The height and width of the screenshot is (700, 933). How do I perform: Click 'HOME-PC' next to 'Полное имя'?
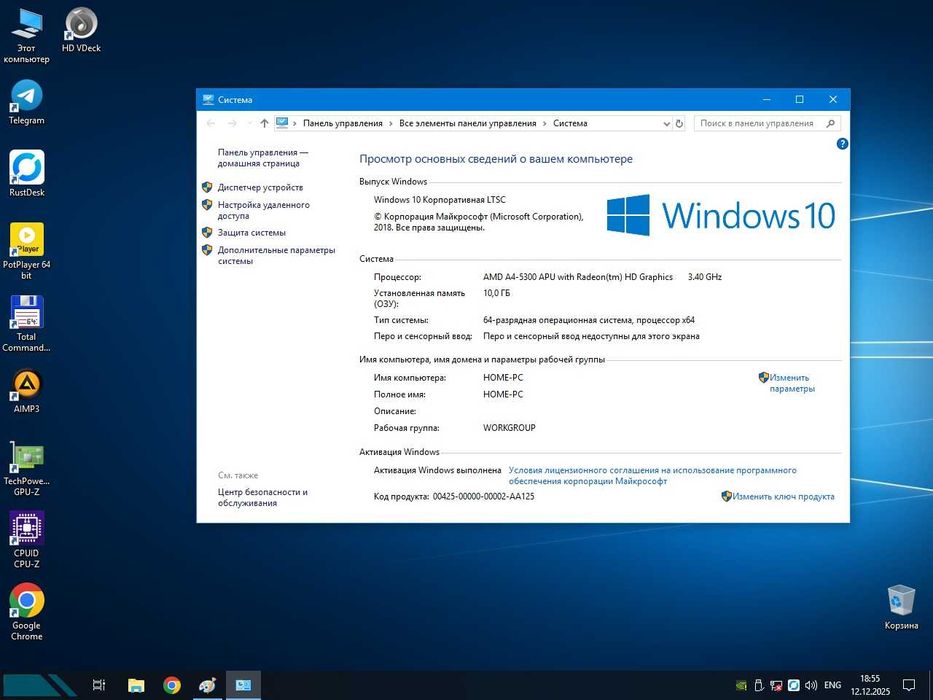pyautogui.click(x=503, y=394)
